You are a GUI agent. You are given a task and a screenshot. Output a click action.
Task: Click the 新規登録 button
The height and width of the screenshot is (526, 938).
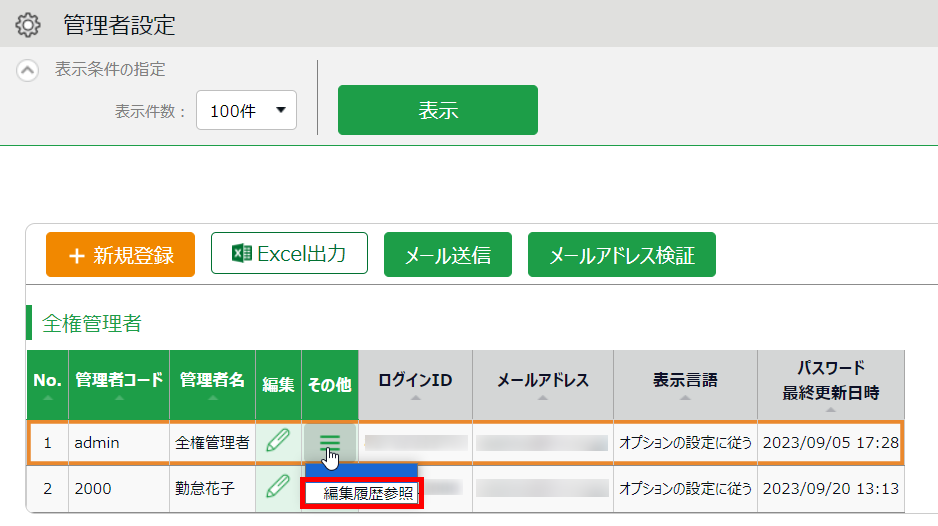pyautogui.click(x=121, y=255)
